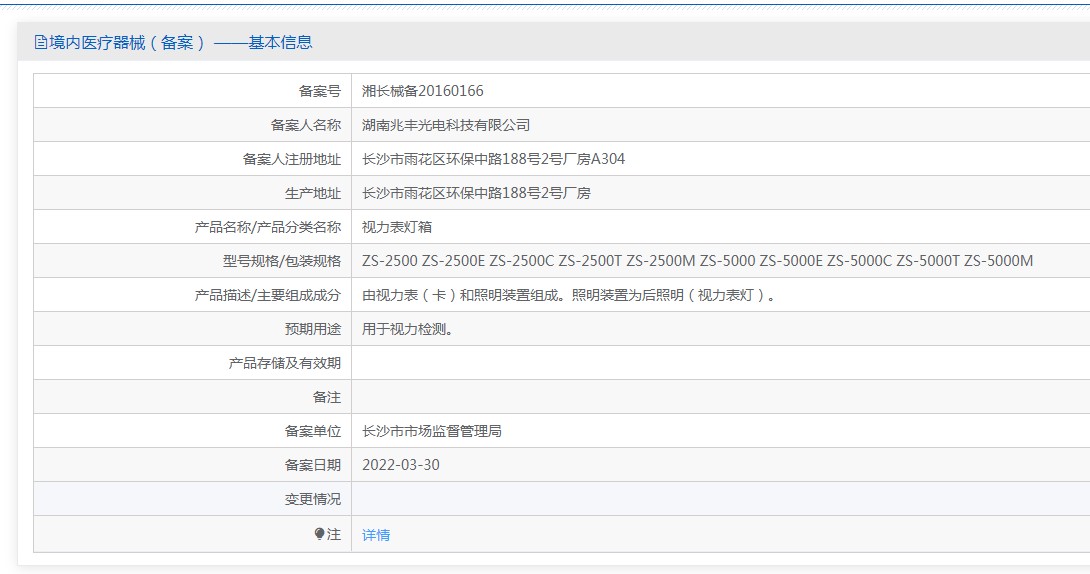
Task: Click the label 变更情况
Action: 313,500
